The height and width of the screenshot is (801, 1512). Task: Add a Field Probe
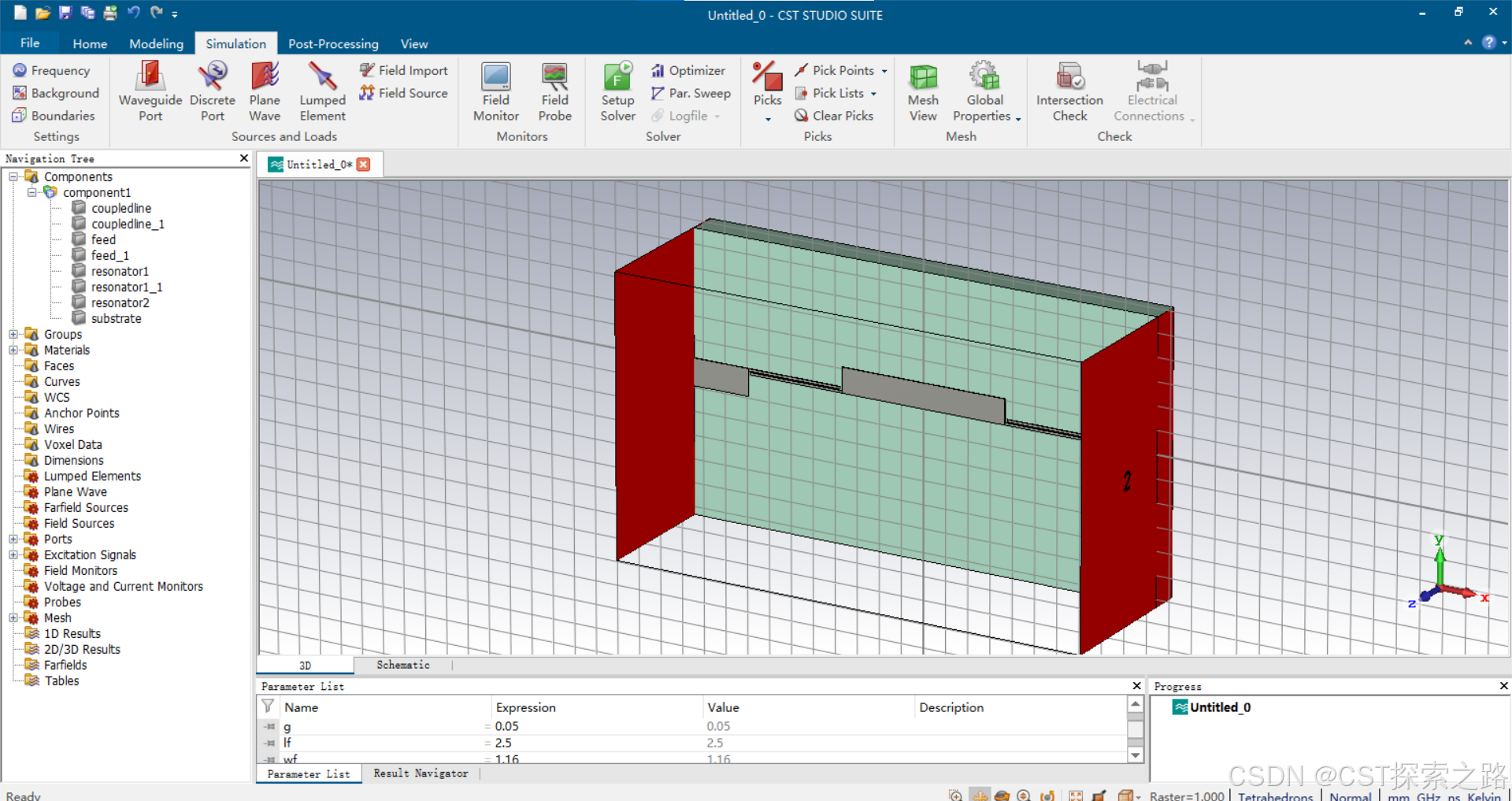(555, 92)
